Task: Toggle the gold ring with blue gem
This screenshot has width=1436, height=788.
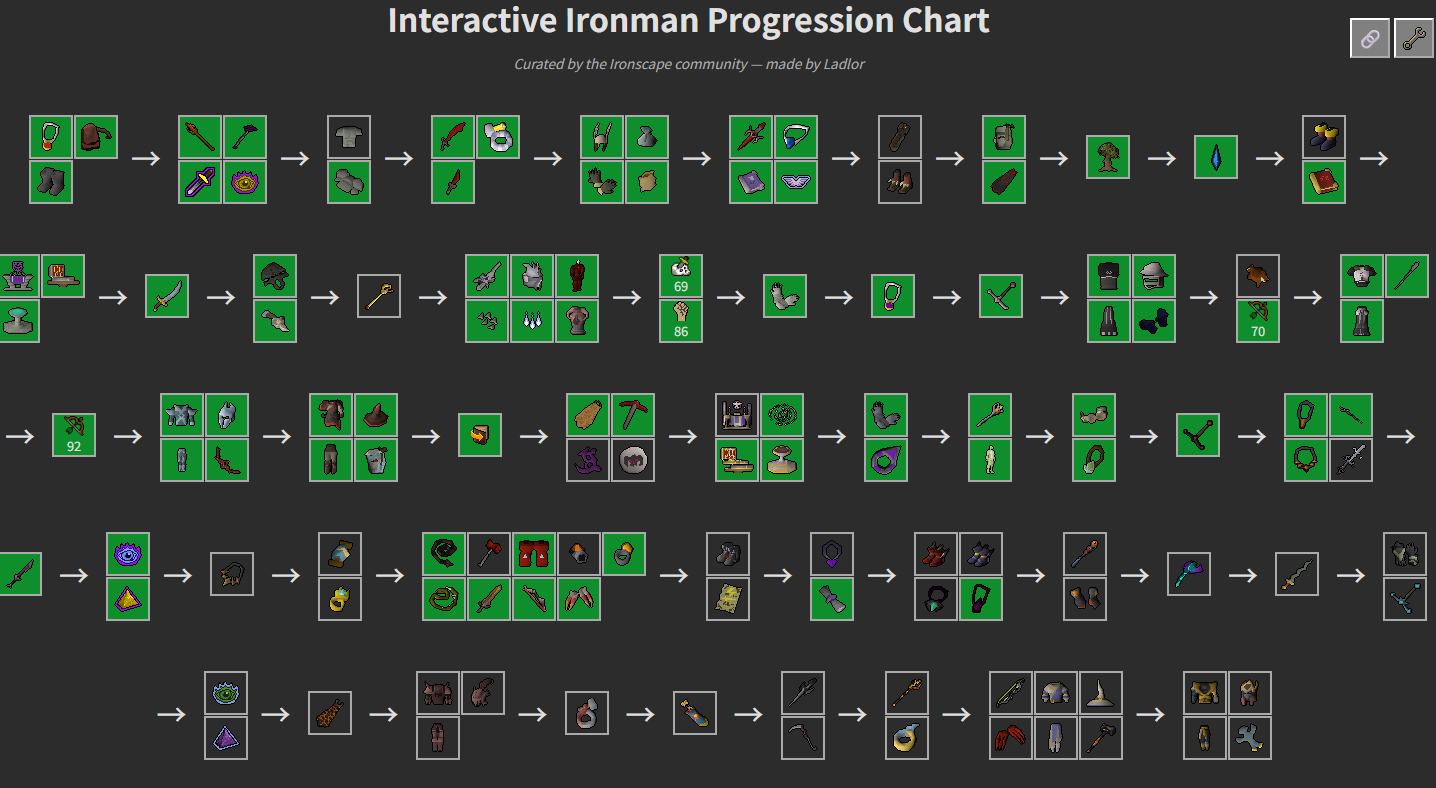Action: click(x=340, y=599)
